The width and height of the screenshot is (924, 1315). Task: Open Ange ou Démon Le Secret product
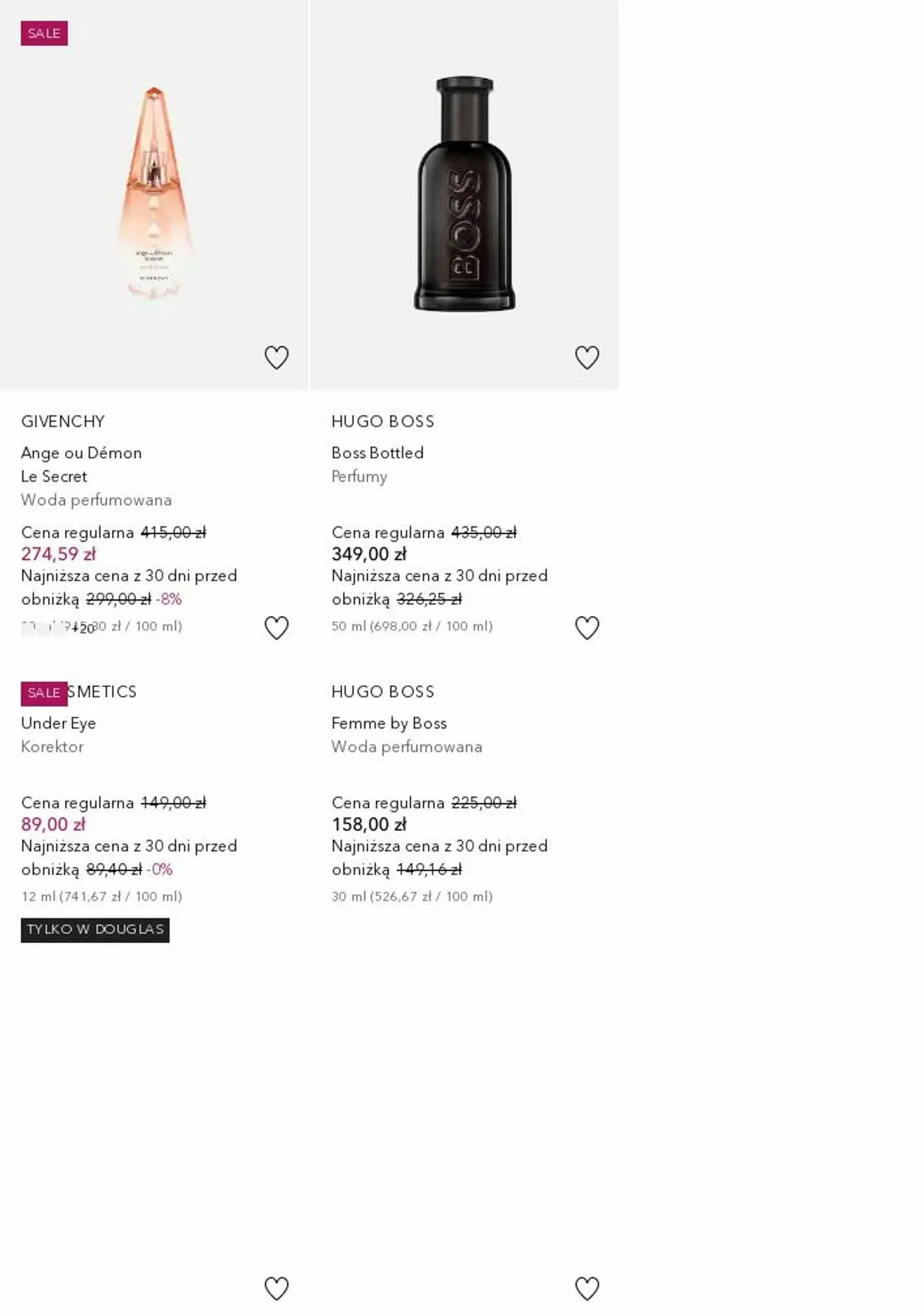point(81,464)
